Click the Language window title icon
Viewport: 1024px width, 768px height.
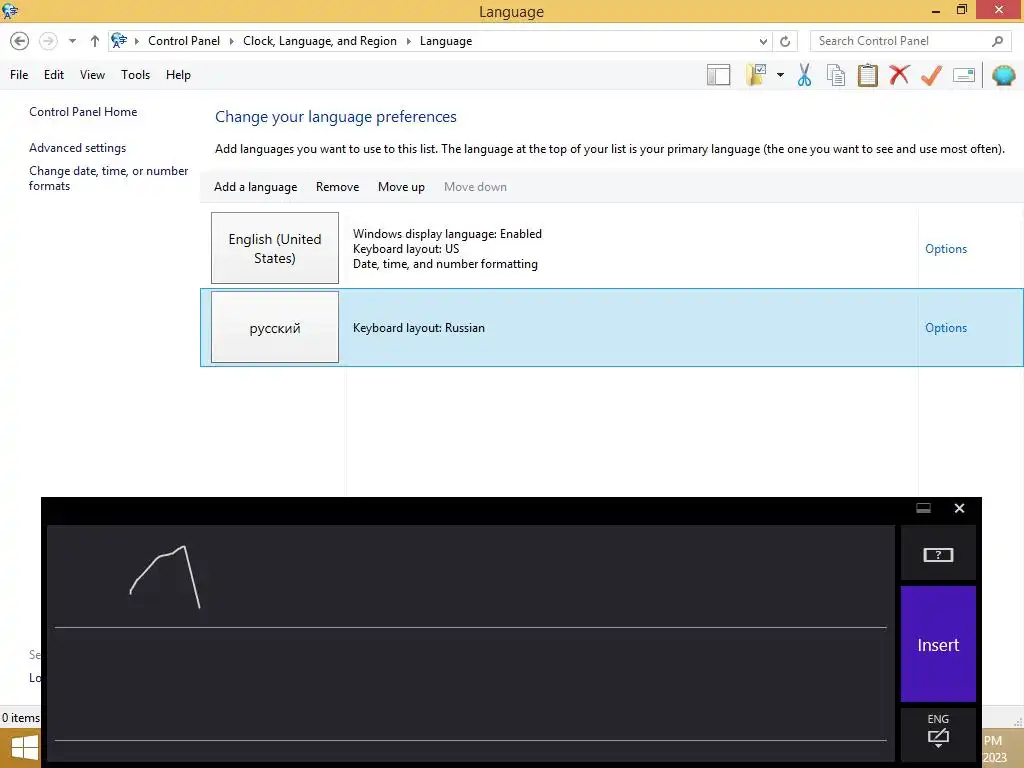[x=10, y=11]
